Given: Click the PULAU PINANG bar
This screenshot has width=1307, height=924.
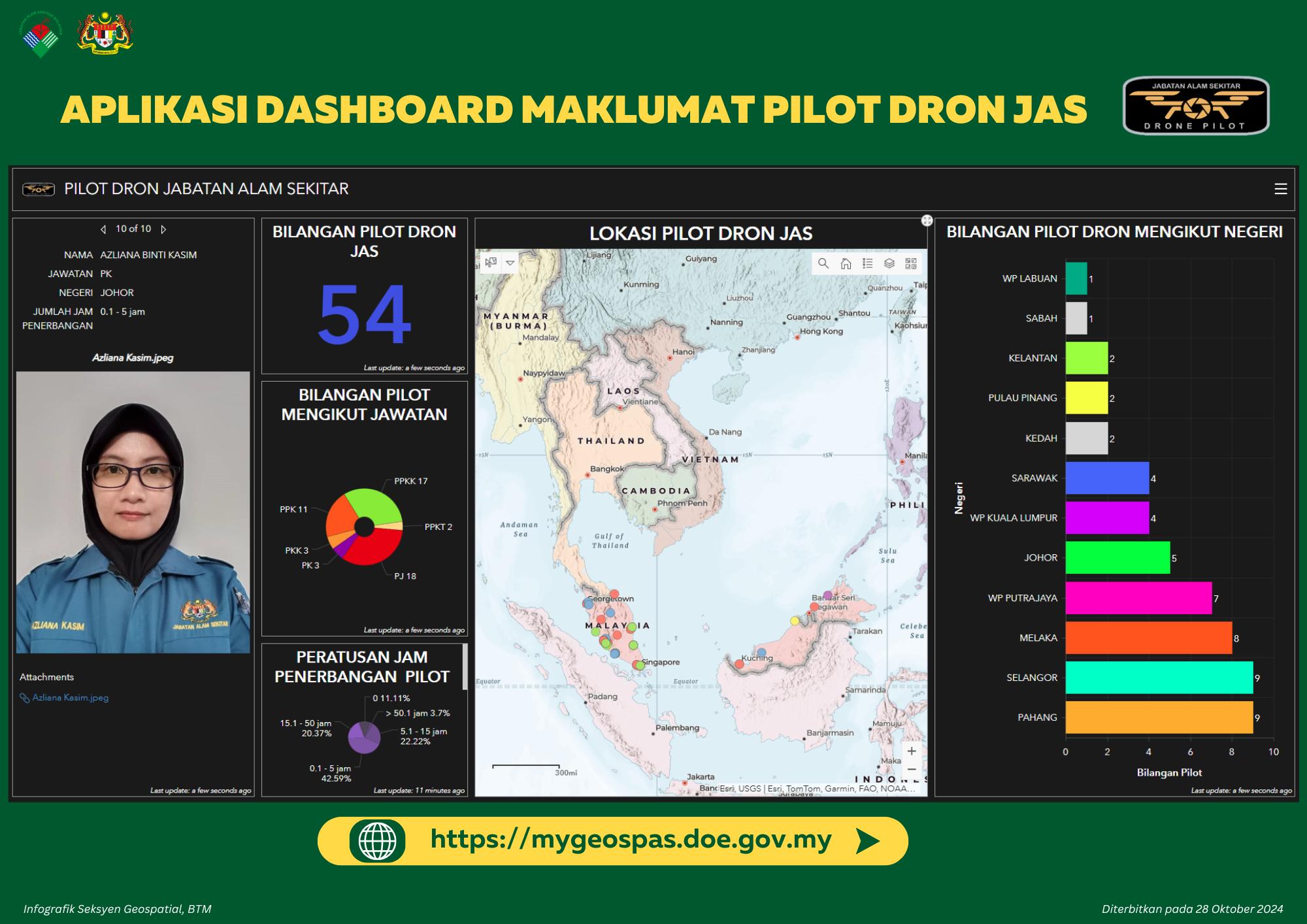Looking at the screenshot, I should 1087,398.
